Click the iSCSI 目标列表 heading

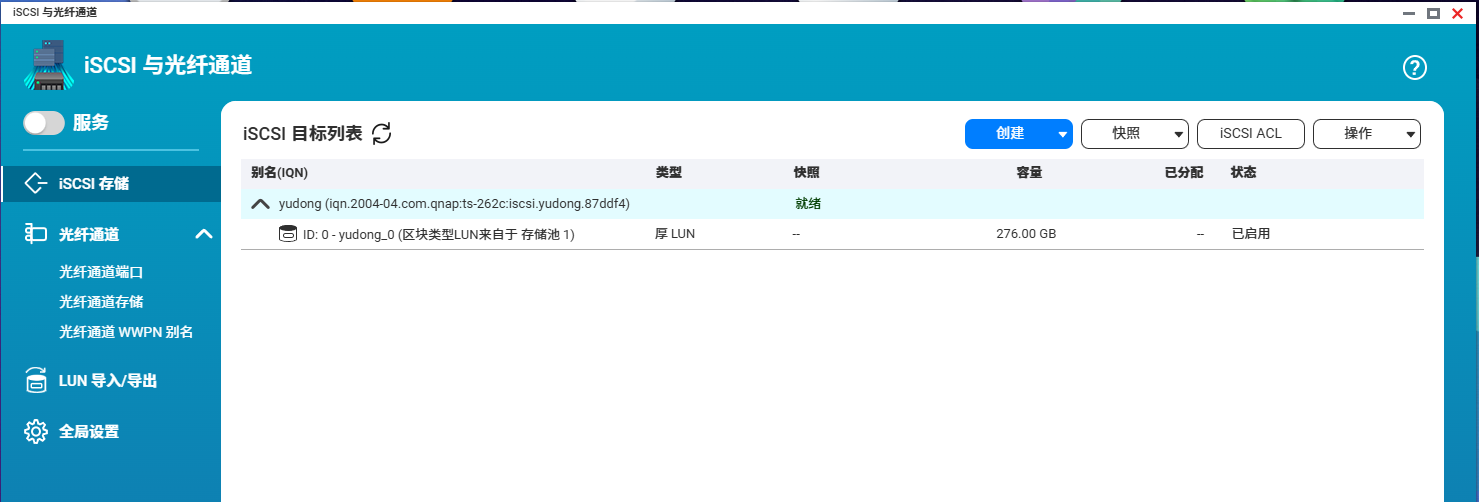pos(302,133)
